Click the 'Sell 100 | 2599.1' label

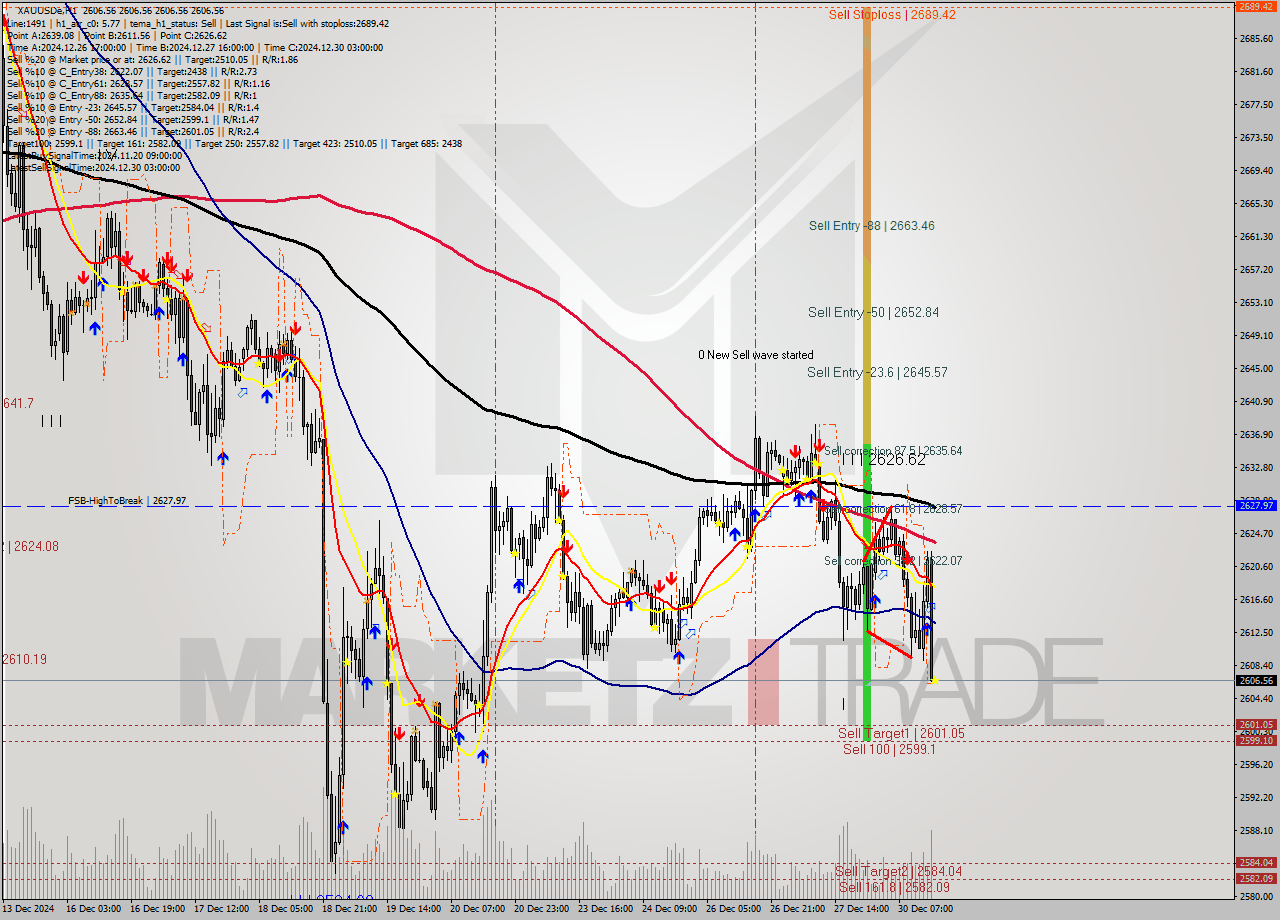click(x=889, y=749)
